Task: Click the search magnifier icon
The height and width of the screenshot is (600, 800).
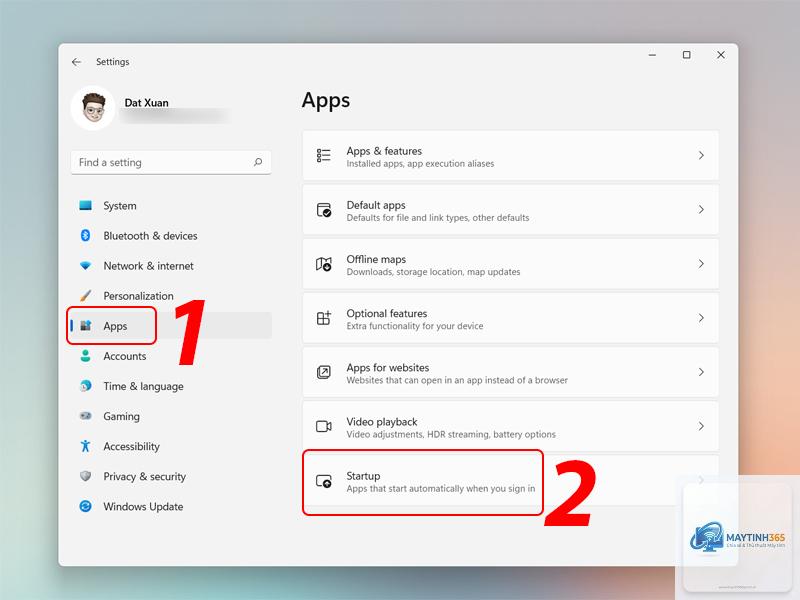Action: point(258,162)
